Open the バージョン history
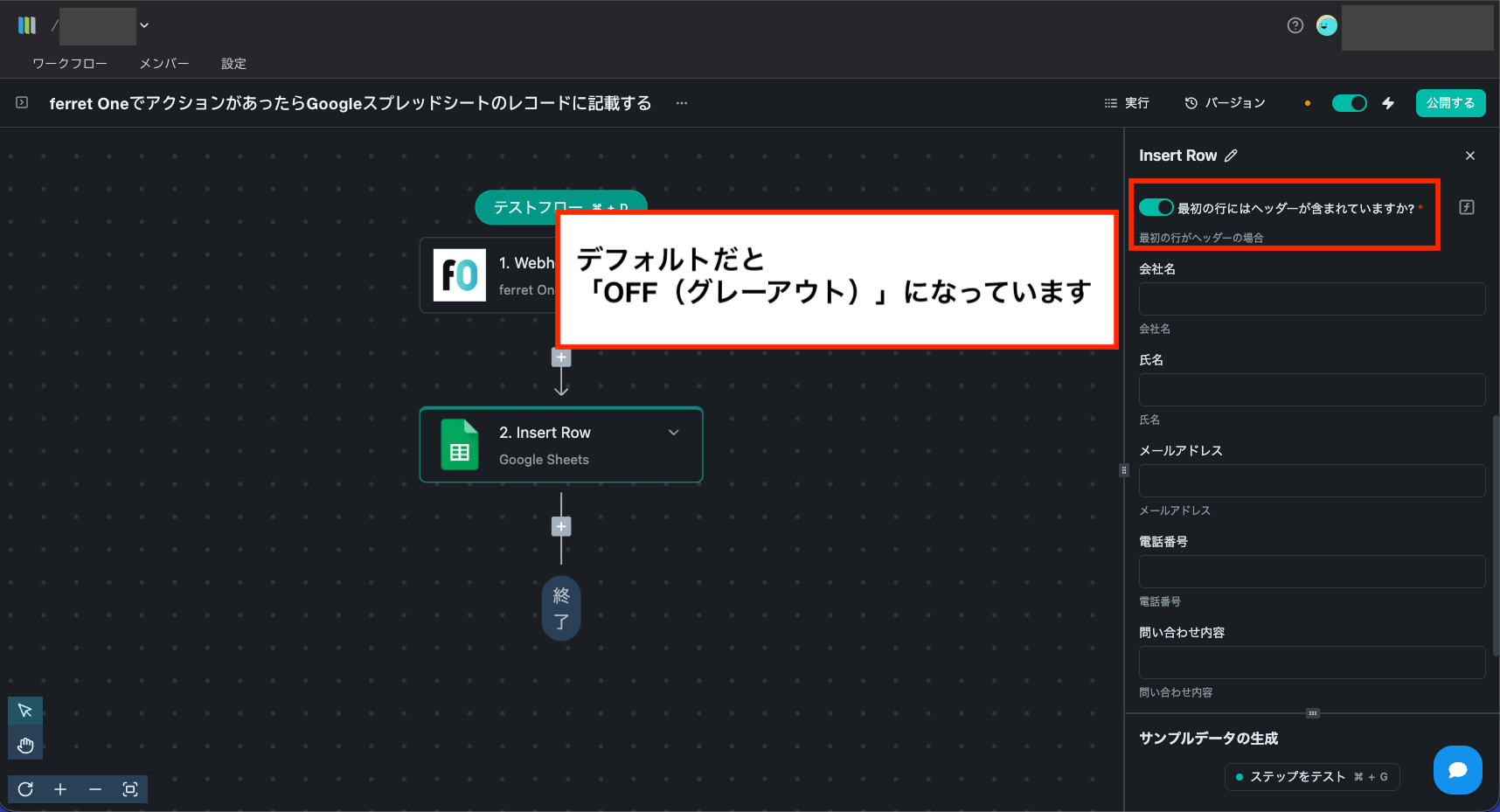 point(1225,103)
